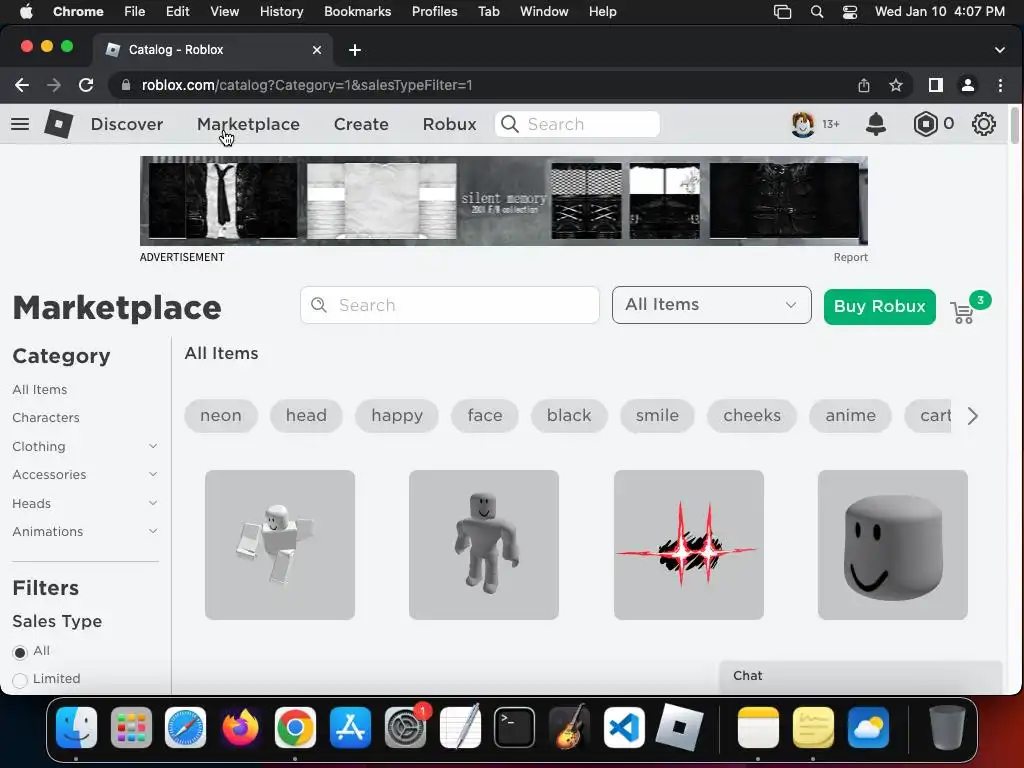Open Terminal from the dock
The image size is (1024, 768).
click(514, 728)
